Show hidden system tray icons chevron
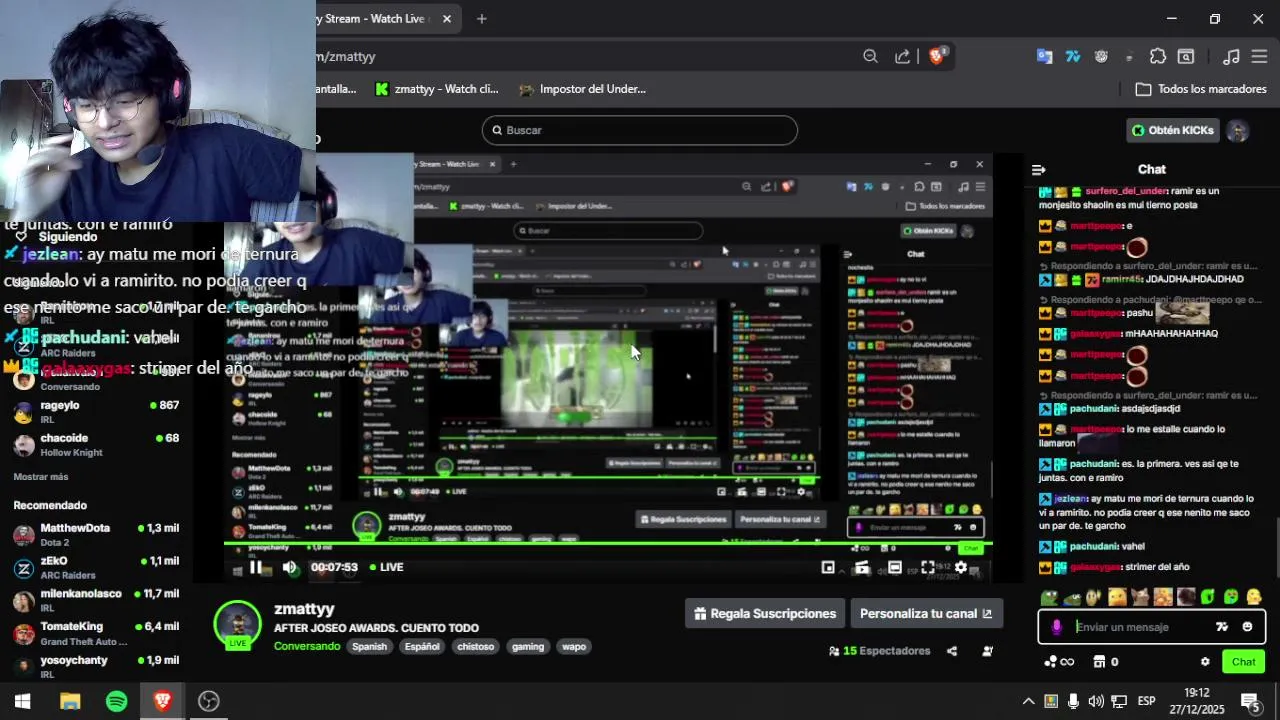Viewport: 1280px width, 720px height. [x=1028, y=701]
